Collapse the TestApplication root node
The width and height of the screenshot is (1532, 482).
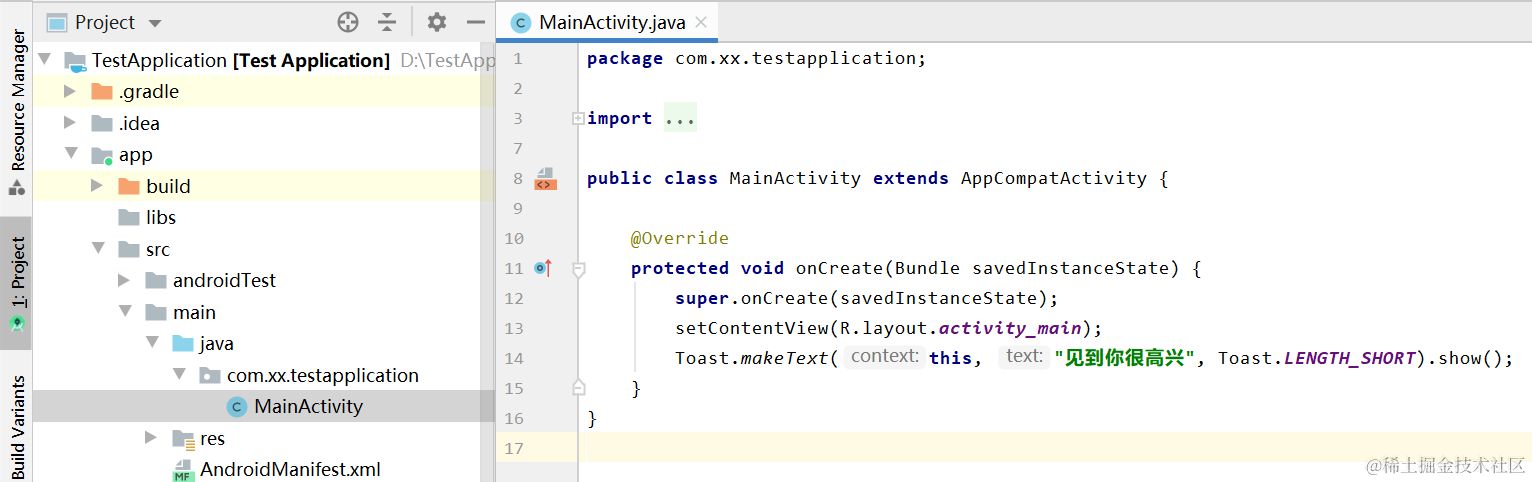click(44, 60)
